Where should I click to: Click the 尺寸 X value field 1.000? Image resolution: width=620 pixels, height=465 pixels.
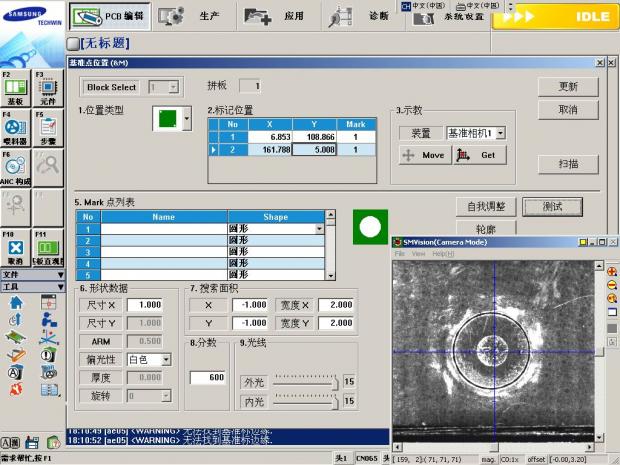click(x=145, y=305)
